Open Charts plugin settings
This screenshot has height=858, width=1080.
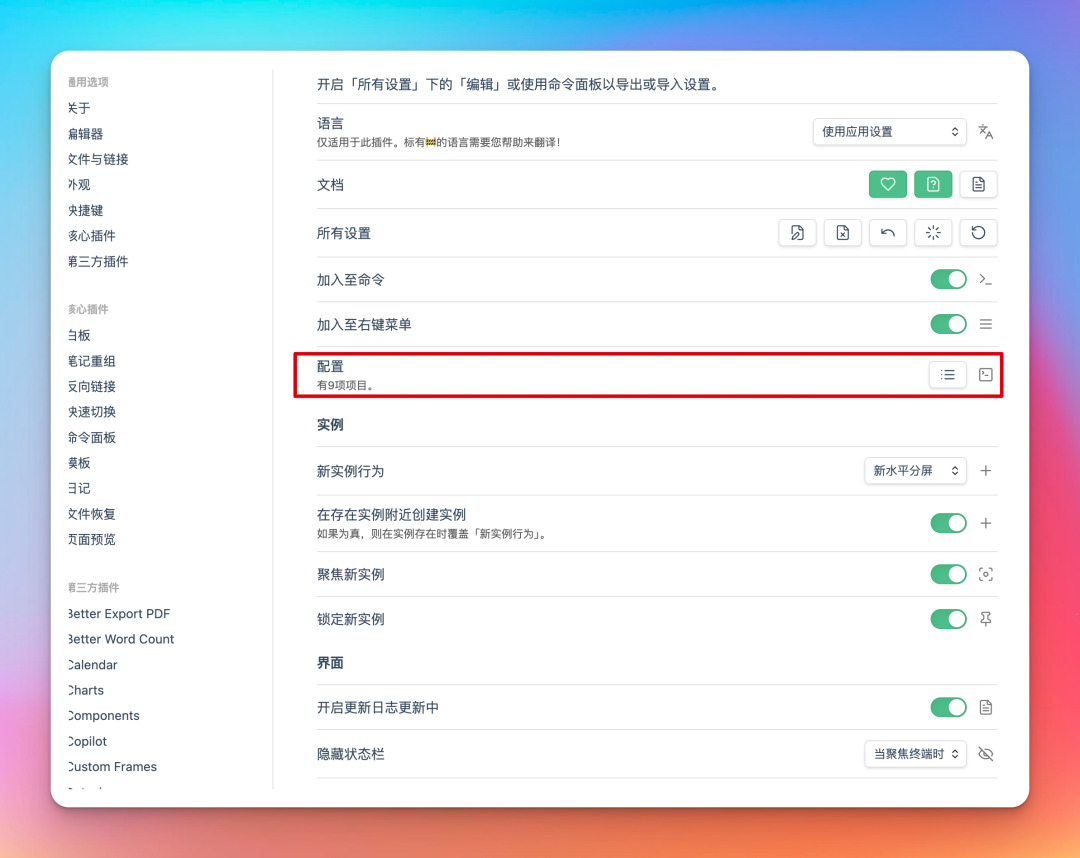(85, 690)
